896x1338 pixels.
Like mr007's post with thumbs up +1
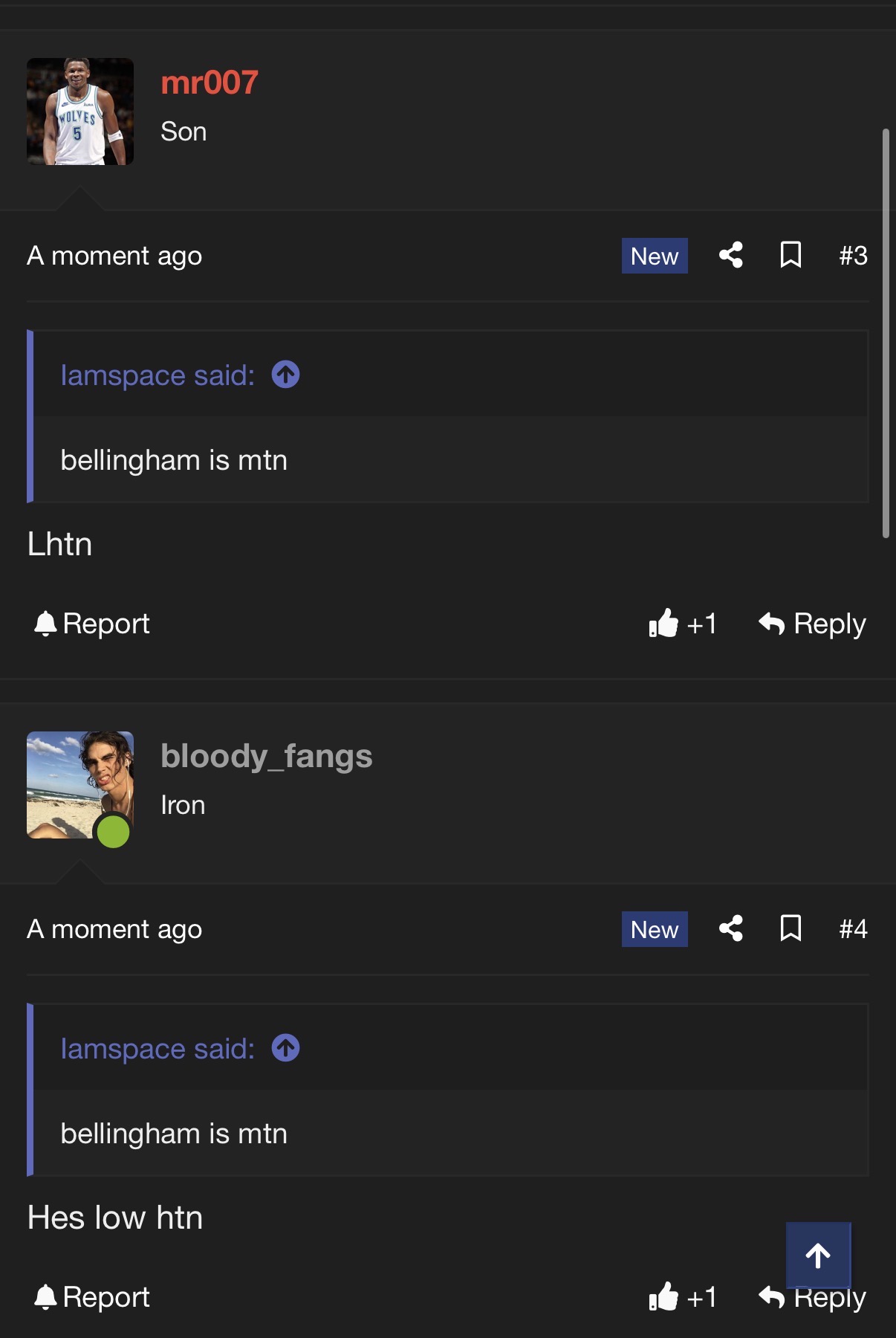(682, 623)
